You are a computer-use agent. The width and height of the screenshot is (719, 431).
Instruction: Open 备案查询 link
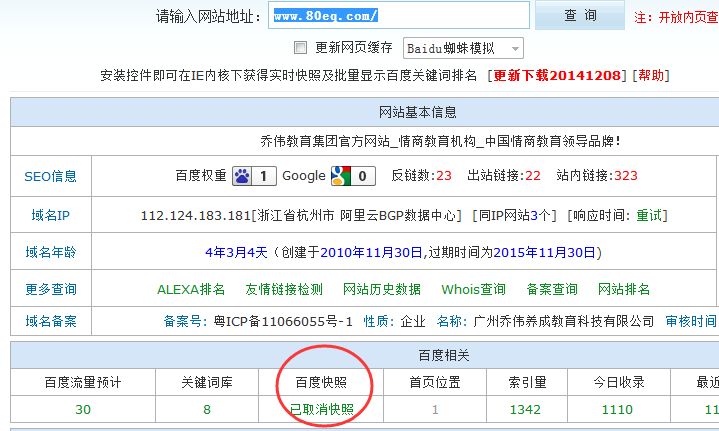pyautogui.click(x=552, y=289)
